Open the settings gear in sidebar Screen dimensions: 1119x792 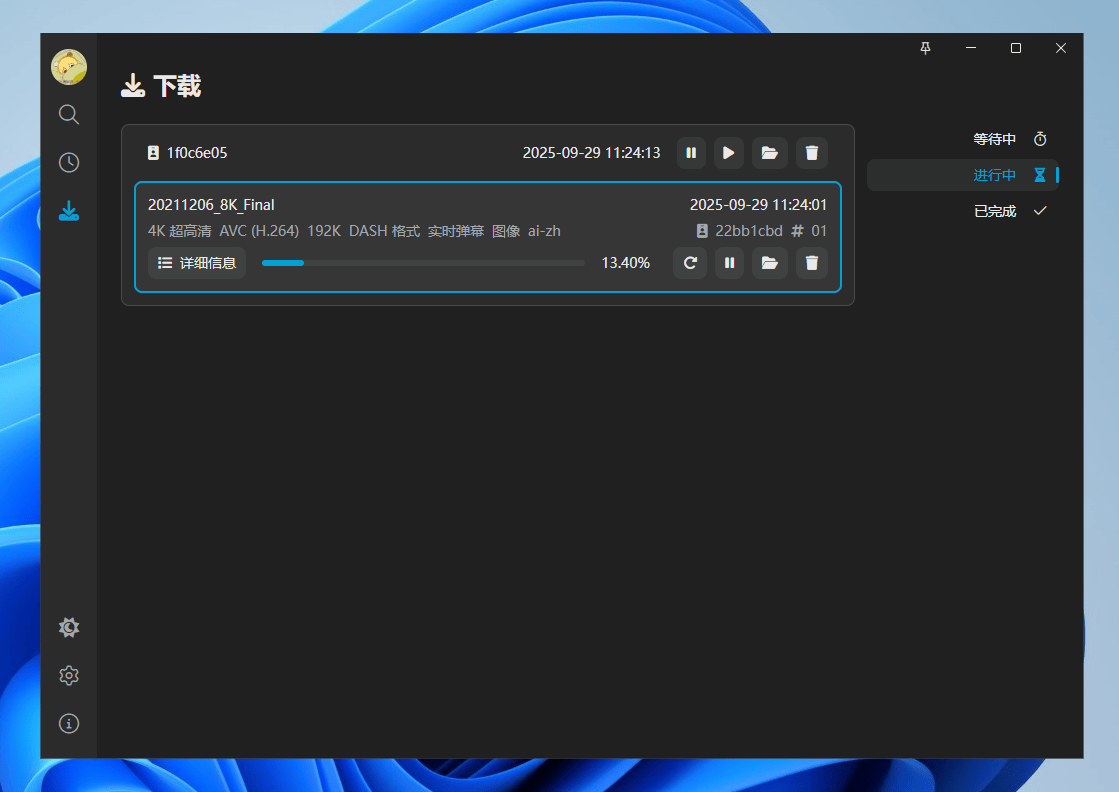click(69, 676)
